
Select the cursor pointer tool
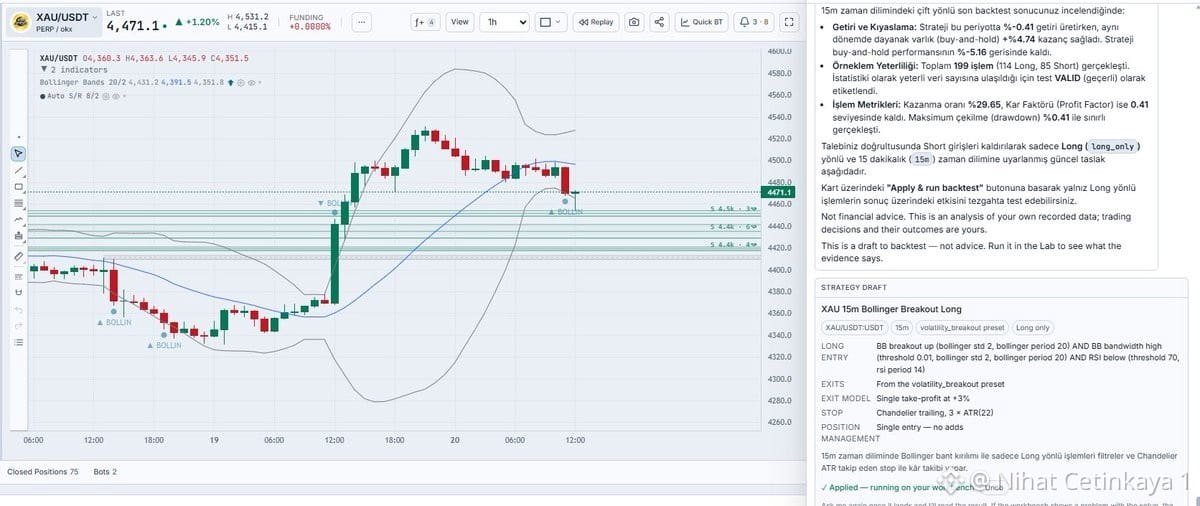click(x=18, y=153)
